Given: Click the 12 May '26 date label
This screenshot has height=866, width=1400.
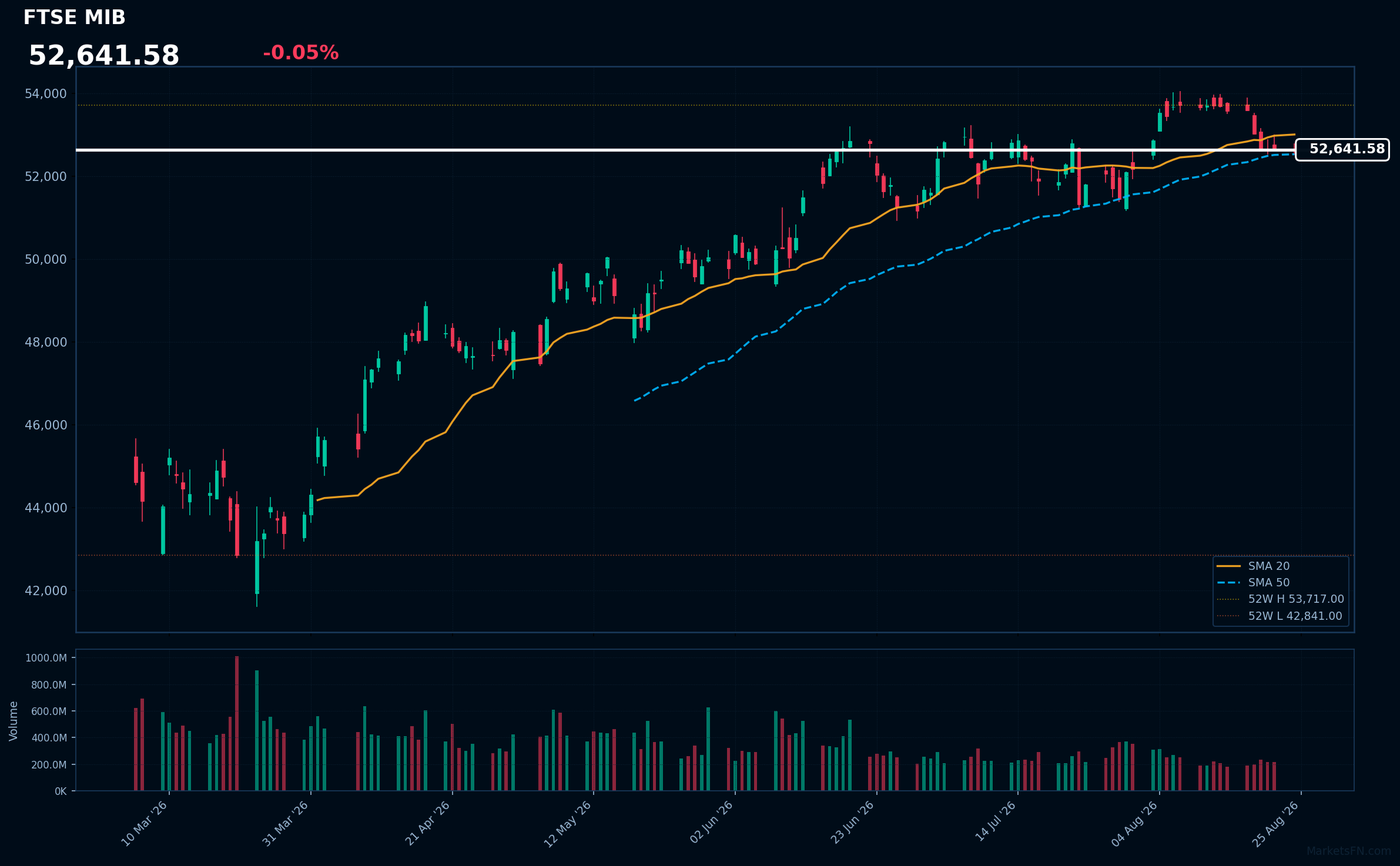Looking at the screenshot, I should point(568,824).
